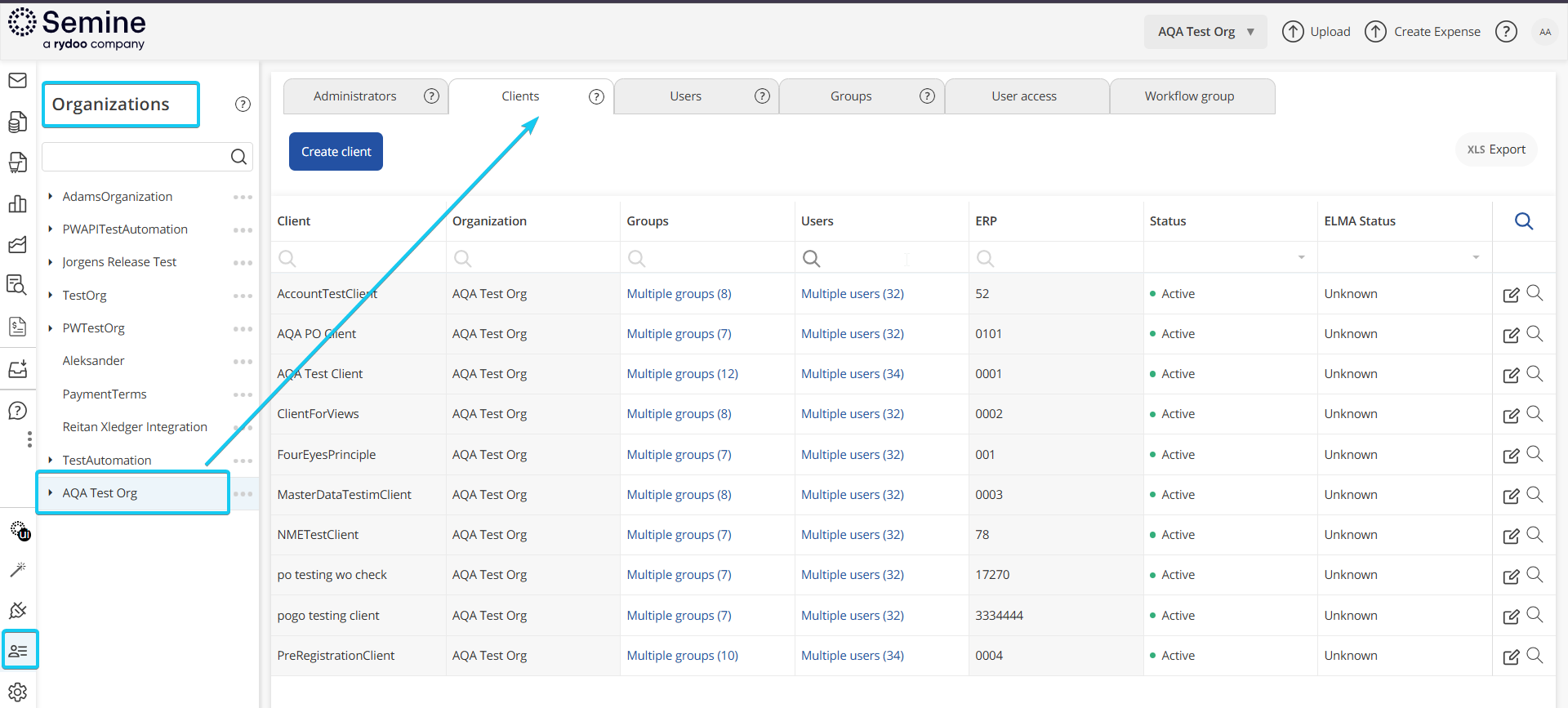Open the inbox mail icon in sidebar
The image size is (1568, 708).
pyautogui.click(x=17, y=81)
